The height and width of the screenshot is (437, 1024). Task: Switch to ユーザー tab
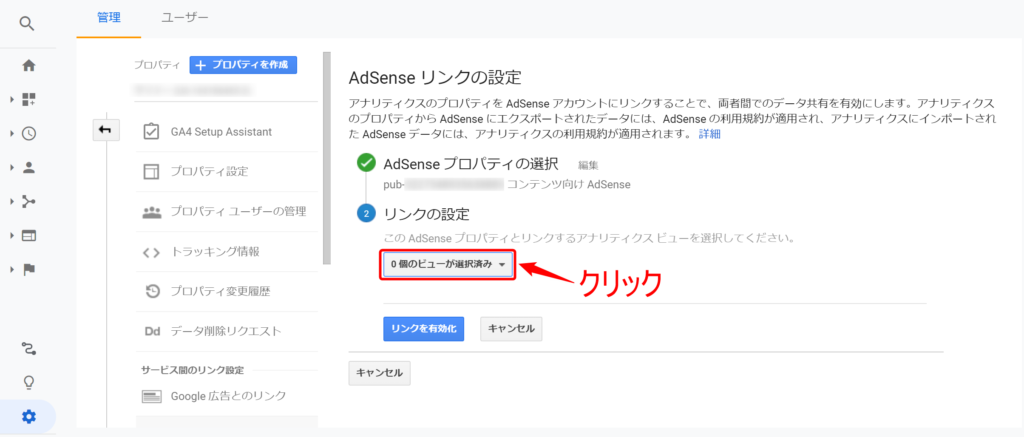pos(185,18)
